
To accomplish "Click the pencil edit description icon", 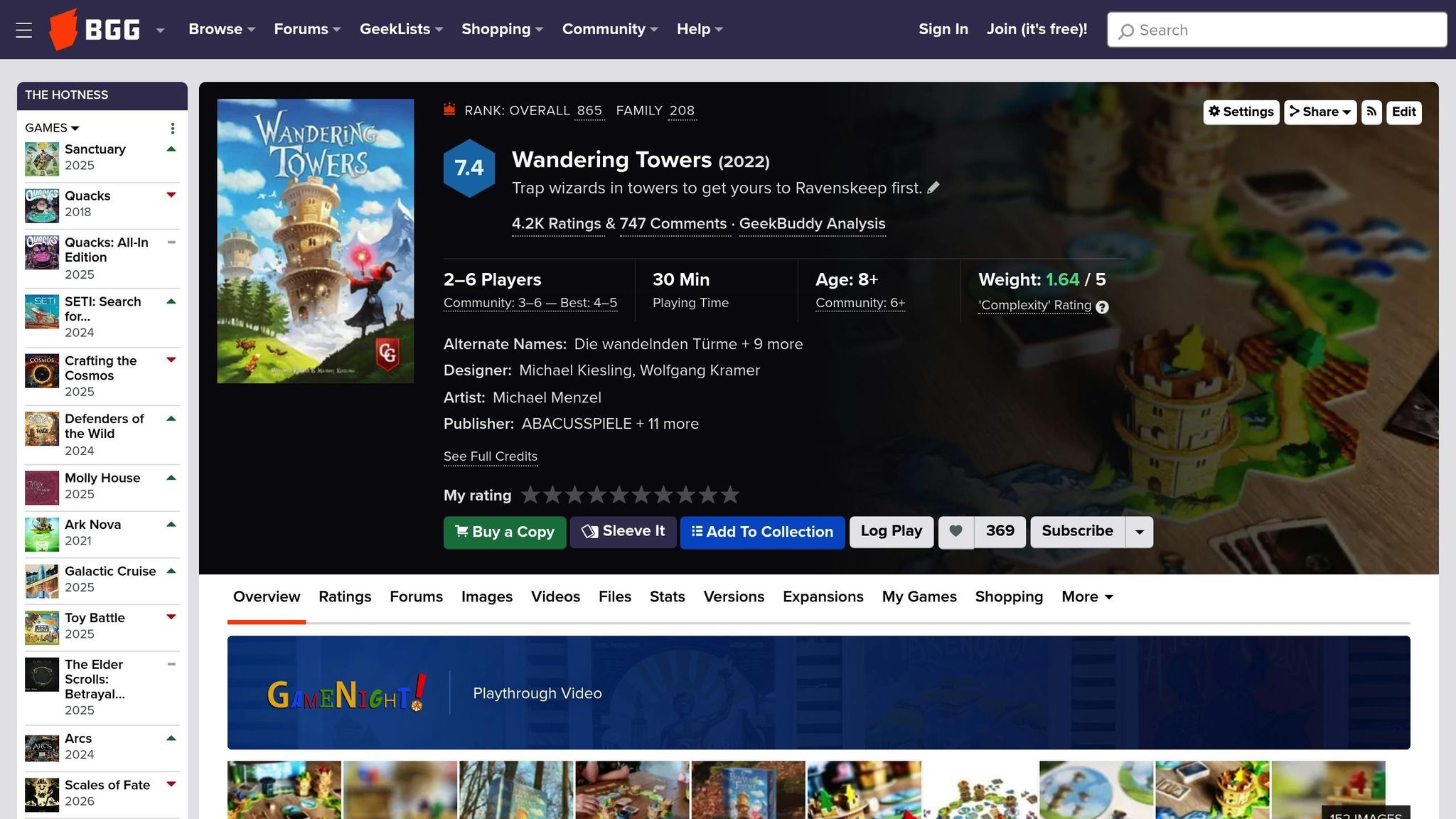I will tap(933, 188).
